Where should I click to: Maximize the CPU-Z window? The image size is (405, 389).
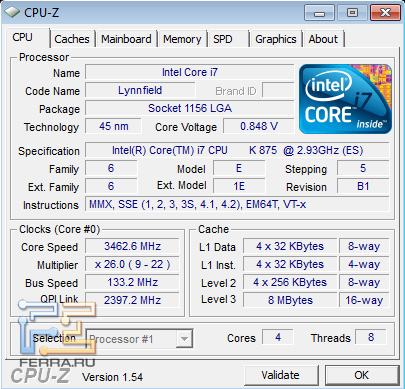(352, 13)
